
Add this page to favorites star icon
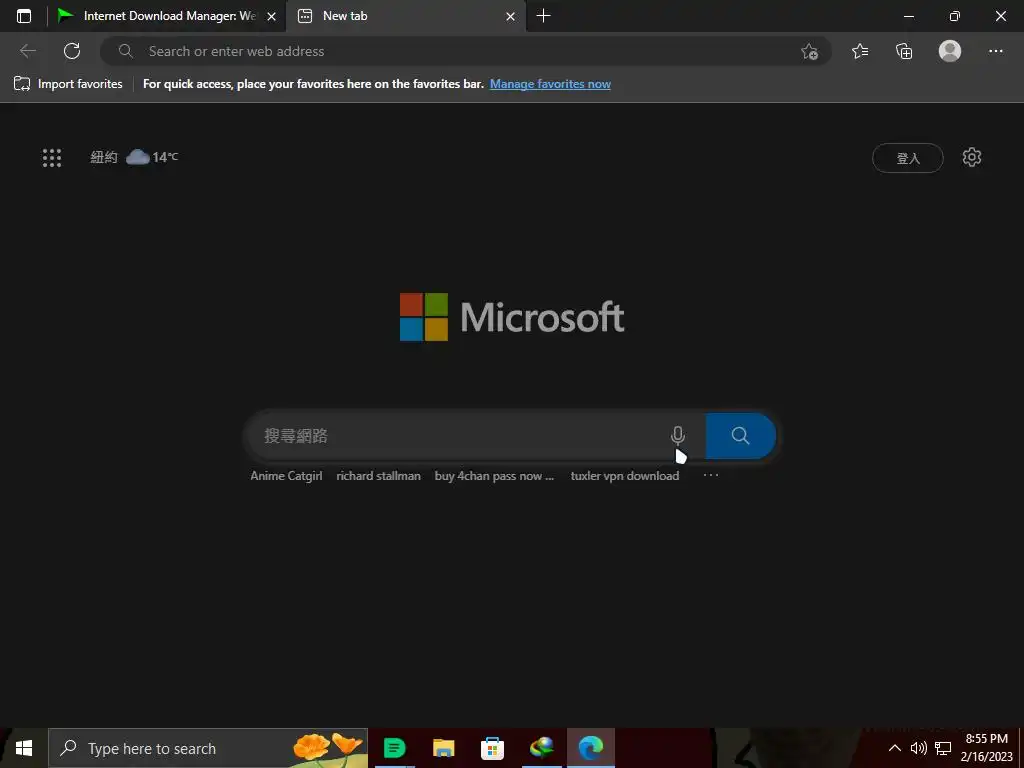pos(810,51)
